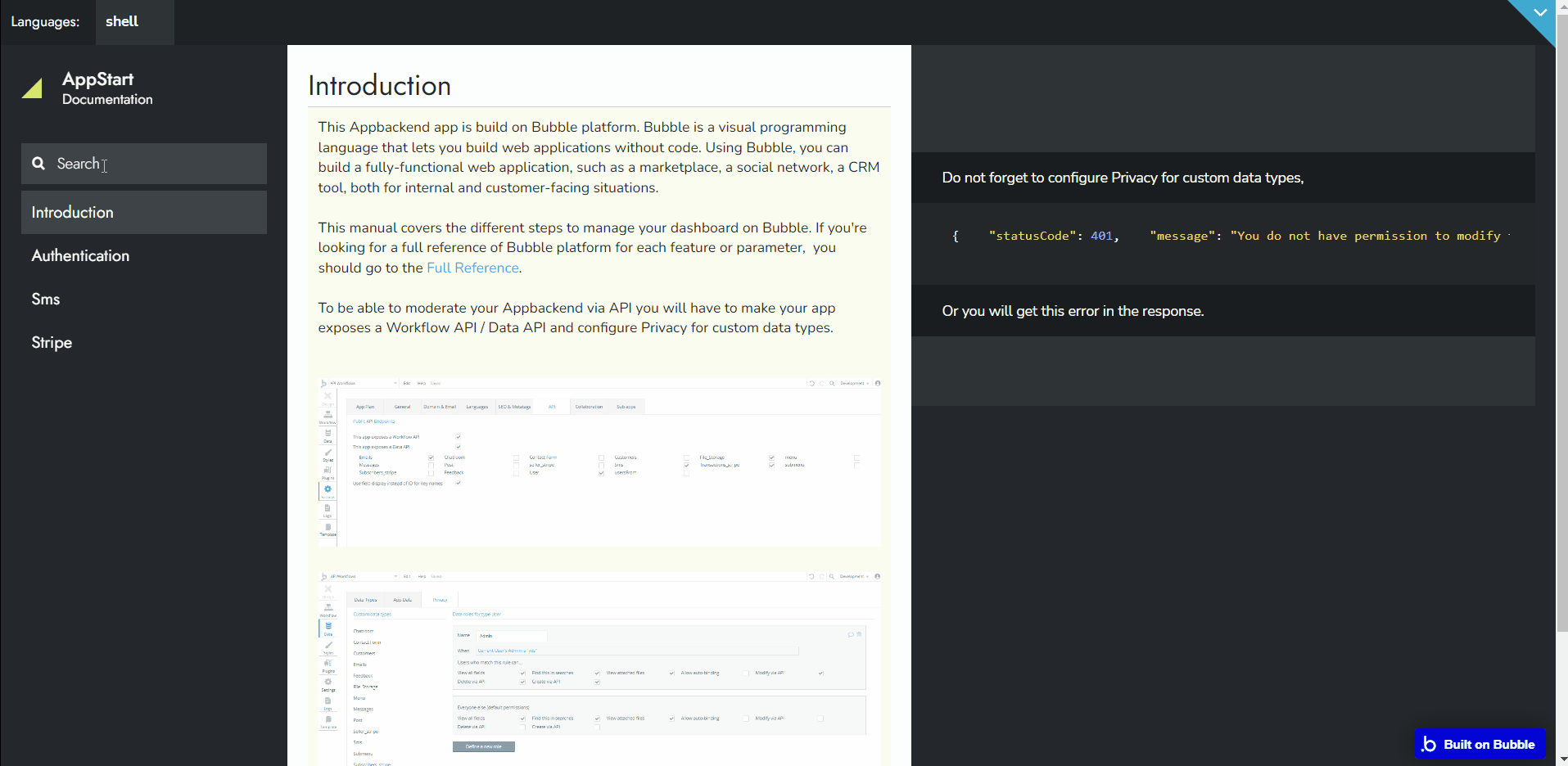Select the shell language tab
This screenshot has height=766, width=1568.
tap(134, 22)
